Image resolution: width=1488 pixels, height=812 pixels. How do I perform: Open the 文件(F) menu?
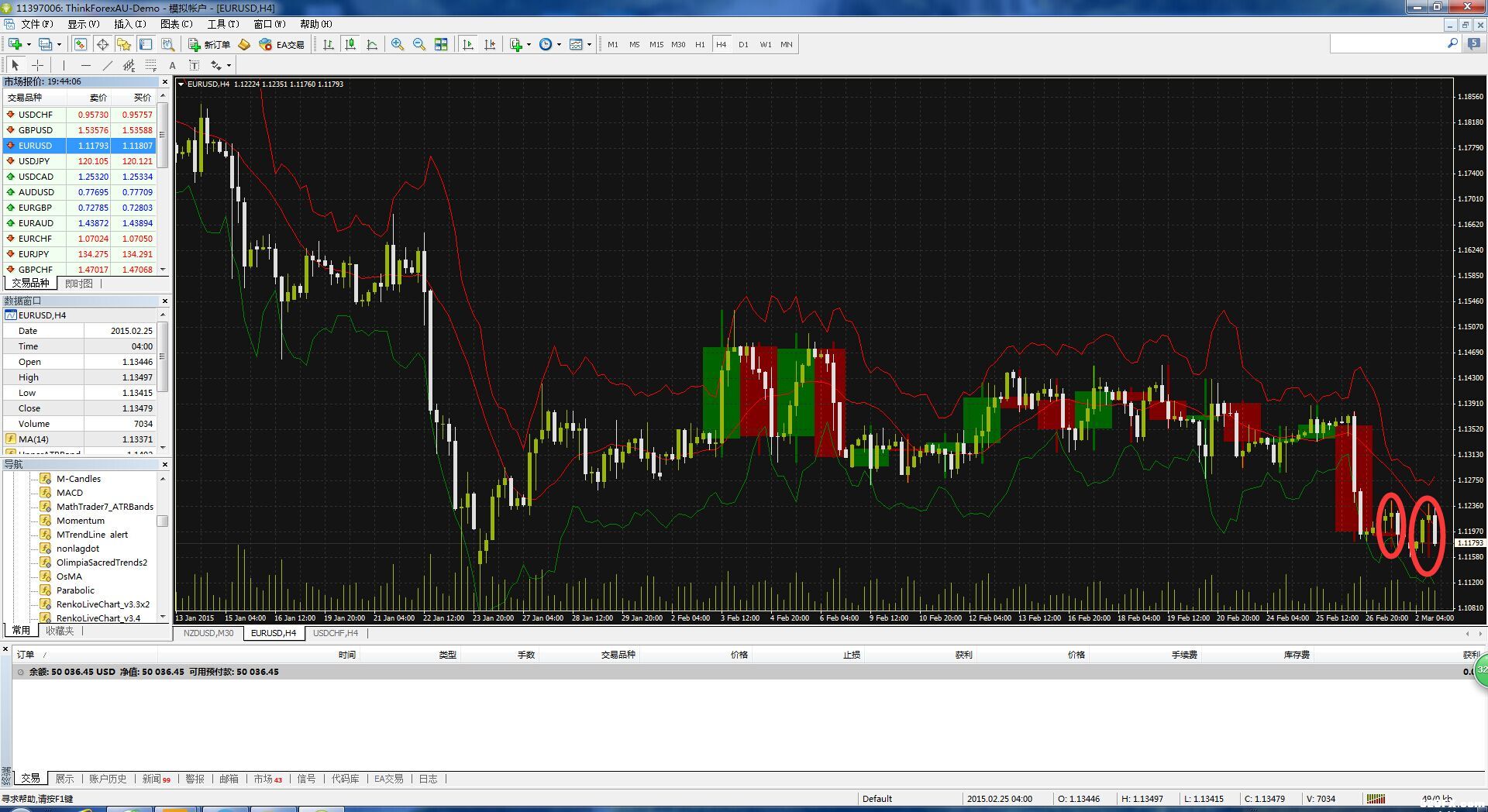tap(36, 24)
